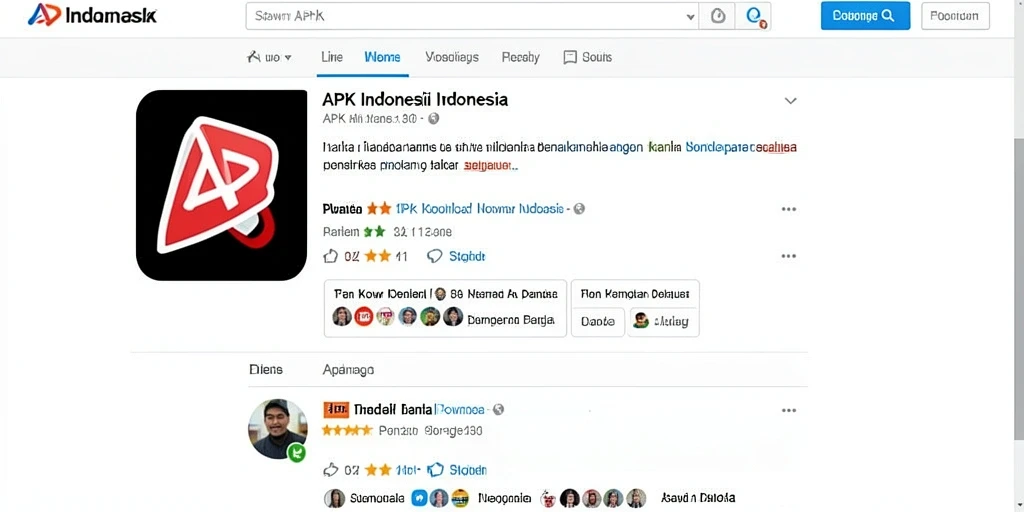Screen dimensions: 1024x512
Task: Click the orange badge before Thodelf Banla
Action: pos(336,409)
